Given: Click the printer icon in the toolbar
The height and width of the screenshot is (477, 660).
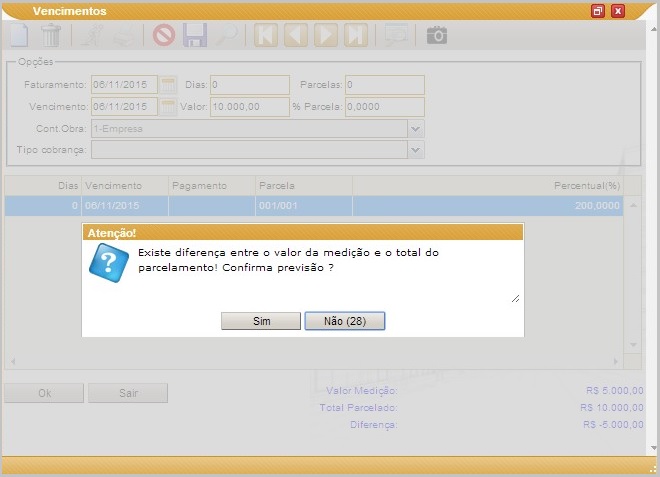Looking at the screenshot, I should coord(125,36).
